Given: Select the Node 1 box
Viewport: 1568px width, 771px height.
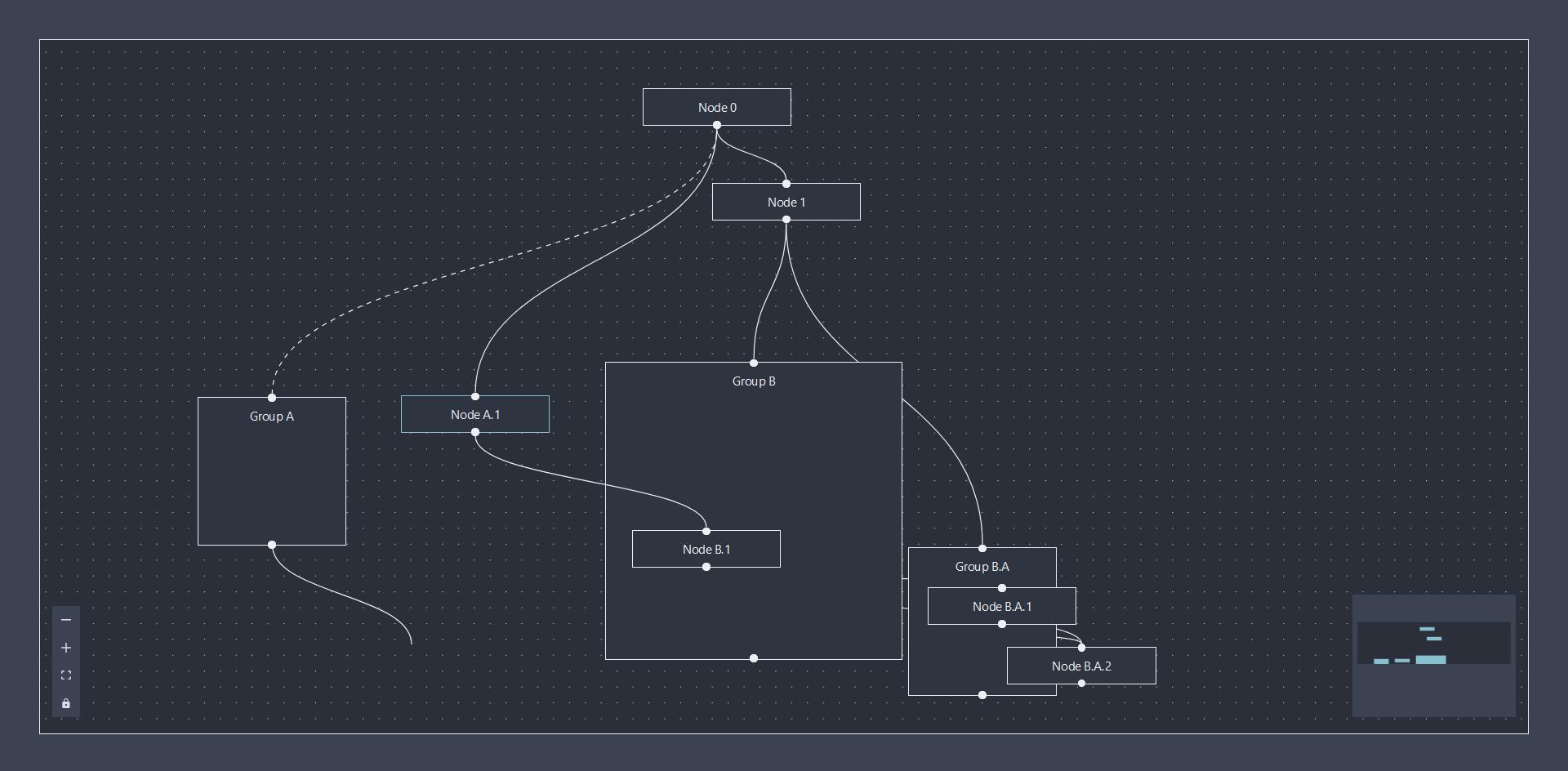Looking at the screenshot, I should [x=786, y=202].
